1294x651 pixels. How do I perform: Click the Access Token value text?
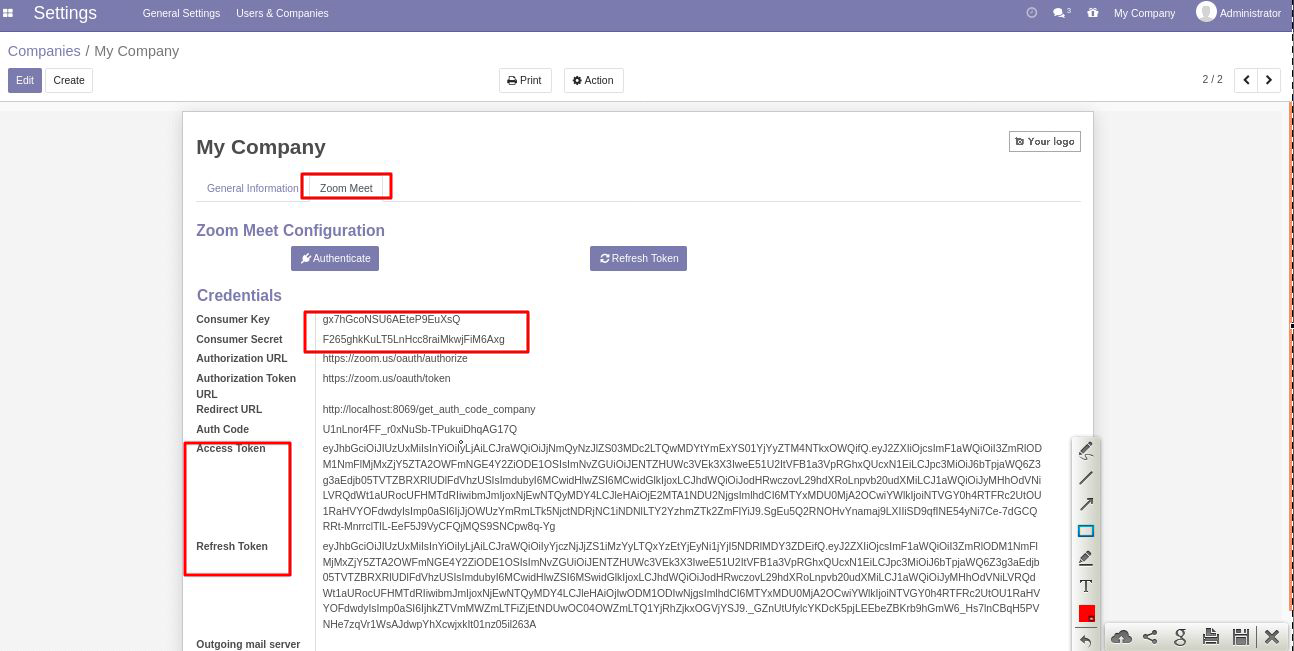click(682, 487)
